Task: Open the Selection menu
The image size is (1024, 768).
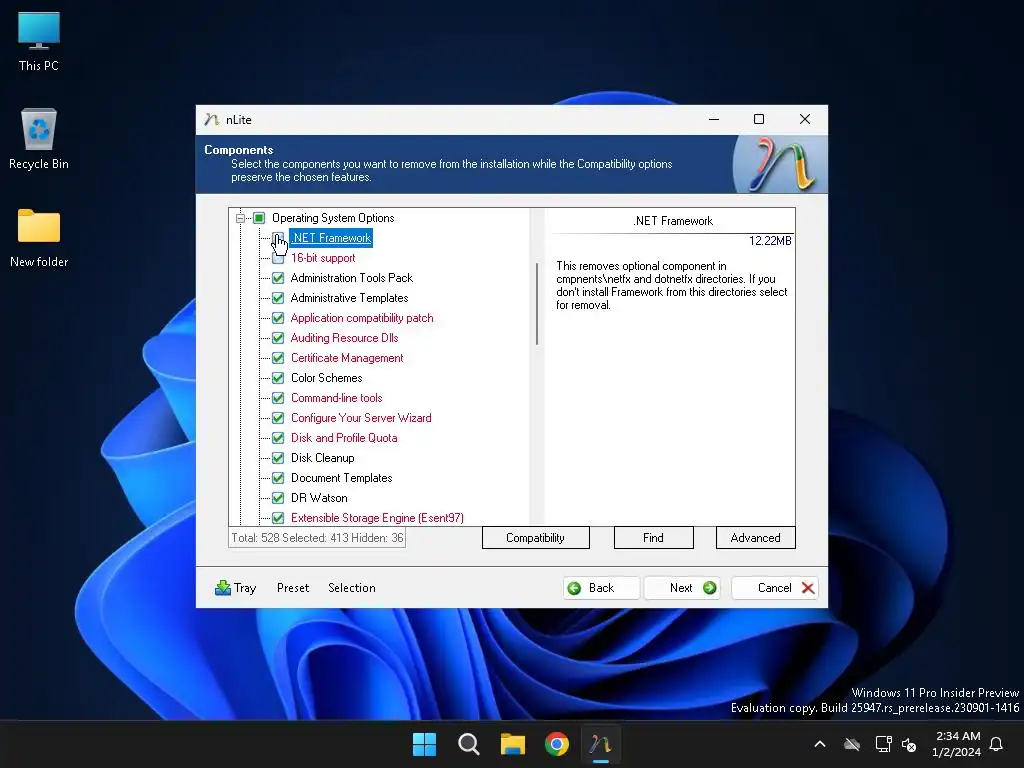Action: pyautogui.click(x=351, y=588)
